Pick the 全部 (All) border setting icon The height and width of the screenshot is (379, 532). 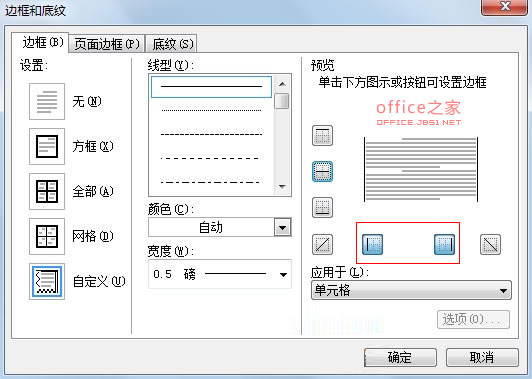point(47,191)
